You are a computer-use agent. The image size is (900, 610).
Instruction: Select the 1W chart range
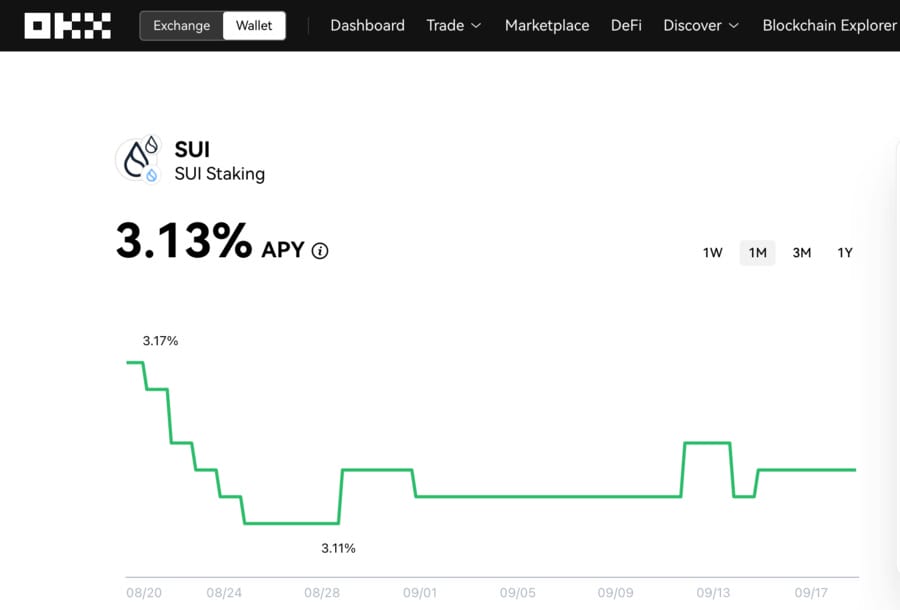click(712, 252)
